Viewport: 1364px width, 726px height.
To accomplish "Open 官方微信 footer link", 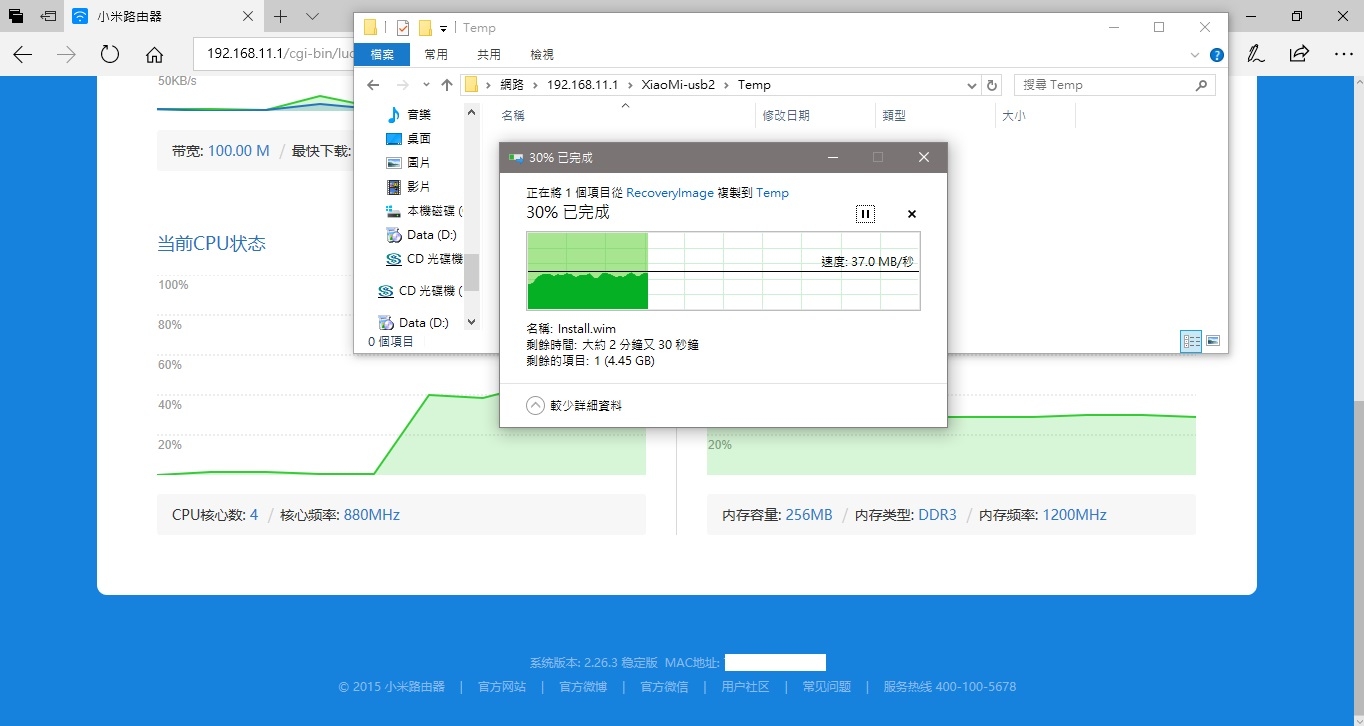I will [x=664, y=687].
